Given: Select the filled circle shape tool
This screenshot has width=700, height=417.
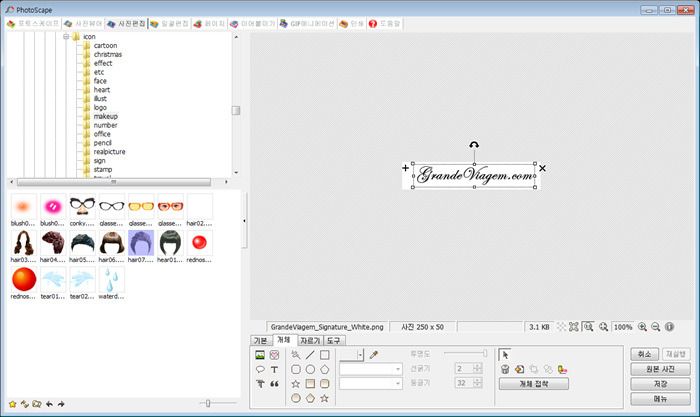Looking at the screenshot, I should 296,398.
